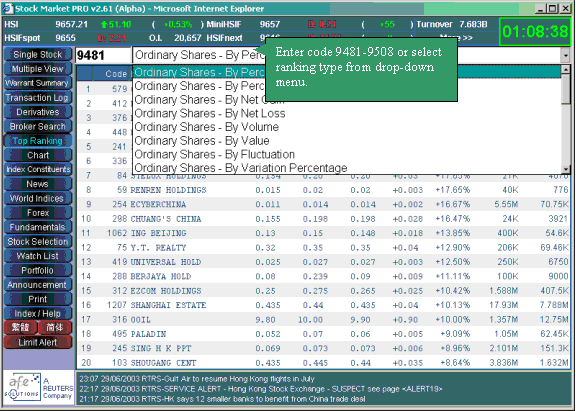Open the Chart section

(37, 155)
